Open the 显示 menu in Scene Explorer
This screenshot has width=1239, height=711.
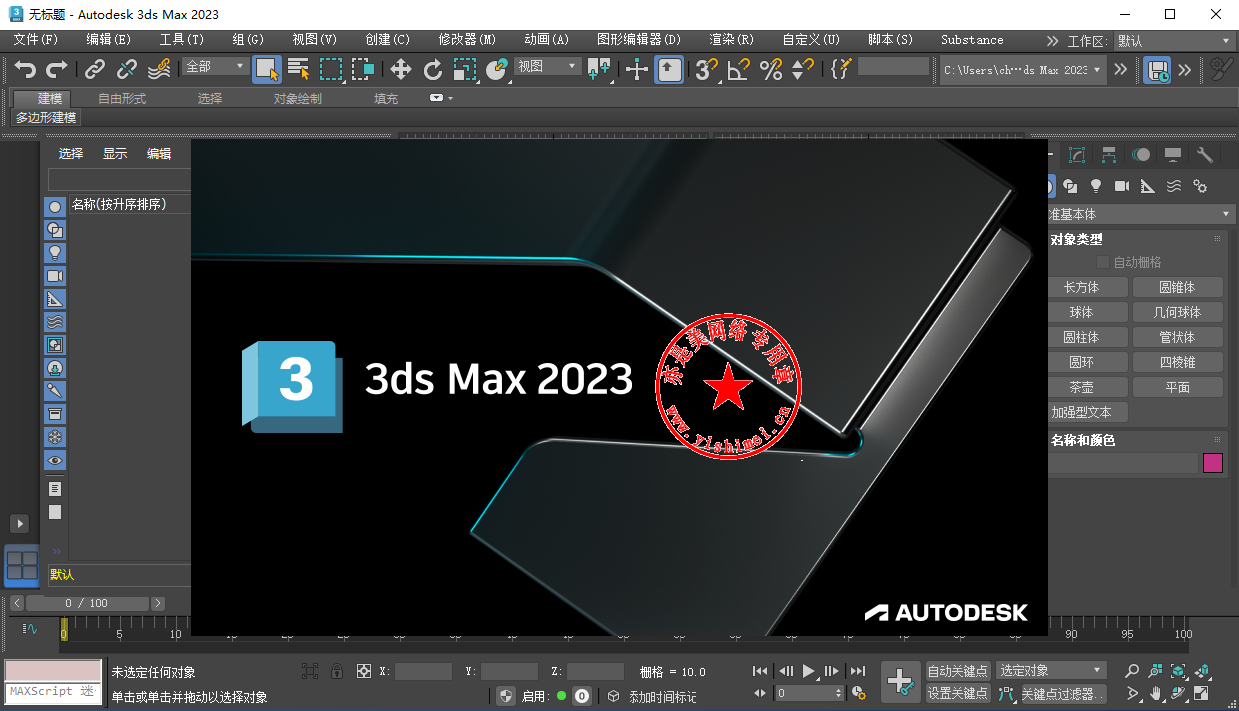coord(115,154)
